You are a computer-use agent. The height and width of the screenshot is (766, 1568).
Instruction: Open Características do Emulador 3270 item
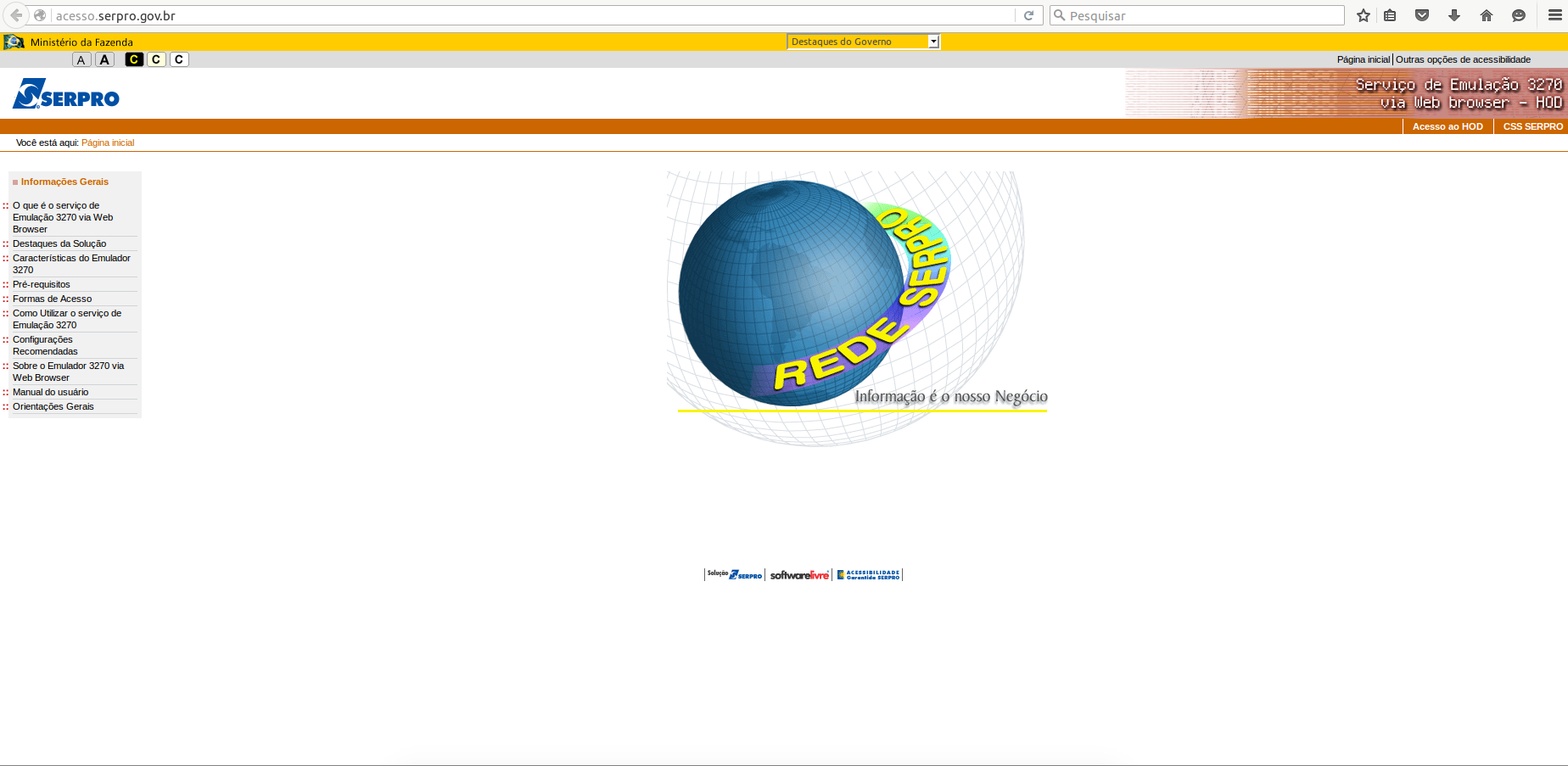pyautogui.click(x=71, y=264)
